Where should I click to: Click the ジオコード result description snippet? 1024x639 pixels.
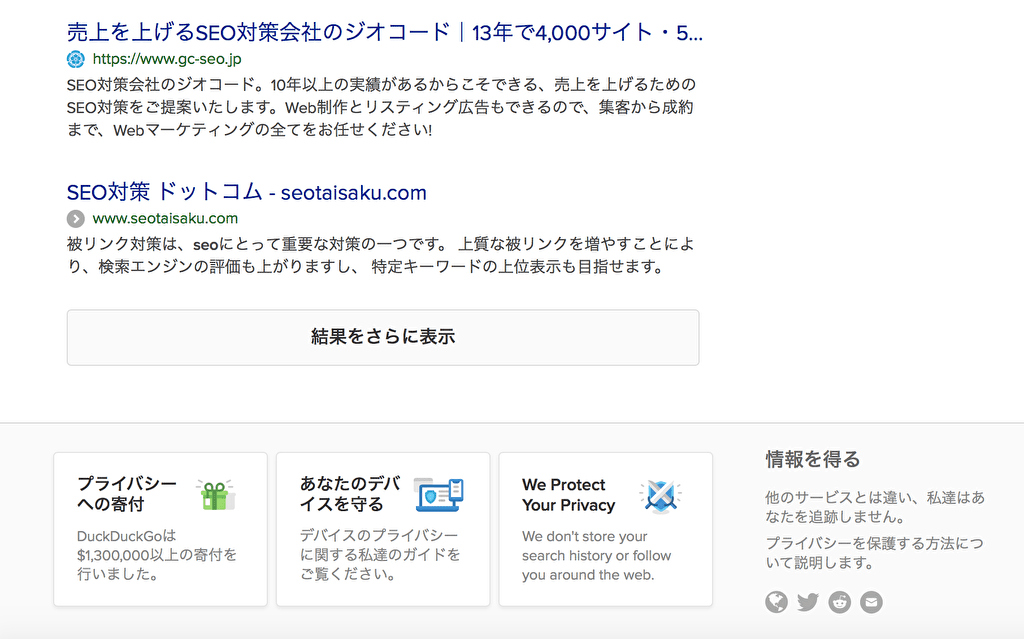pyautogui.click(x=380, y=107)
